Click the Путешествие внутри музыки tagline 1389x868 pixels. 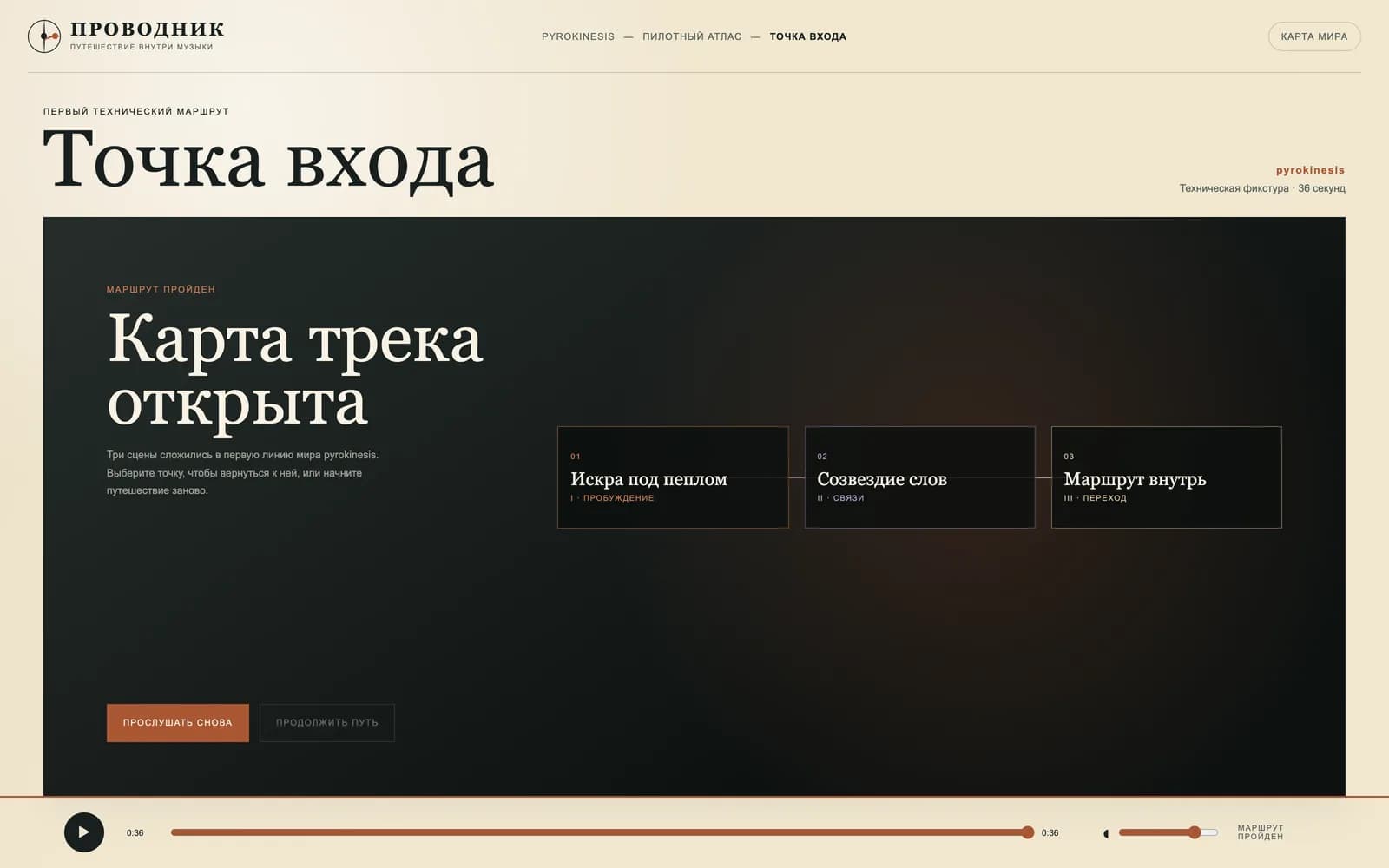click(142, 47)
